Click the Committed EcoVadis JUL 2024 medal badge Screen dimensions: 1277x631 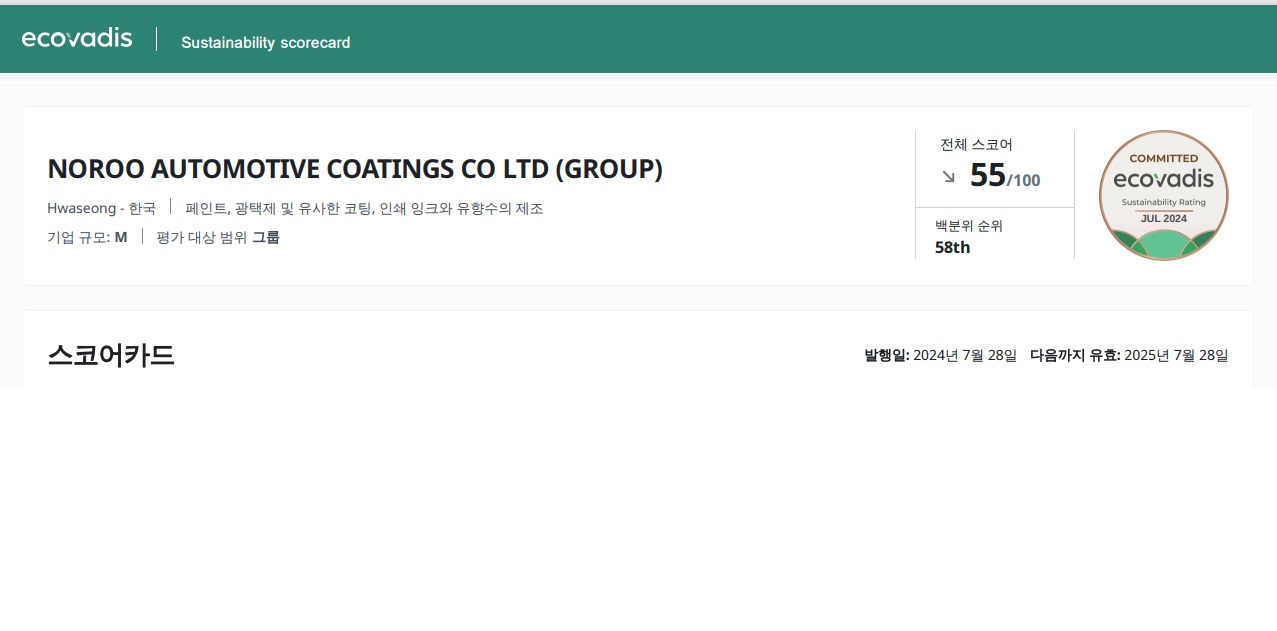coord(1164,195)
